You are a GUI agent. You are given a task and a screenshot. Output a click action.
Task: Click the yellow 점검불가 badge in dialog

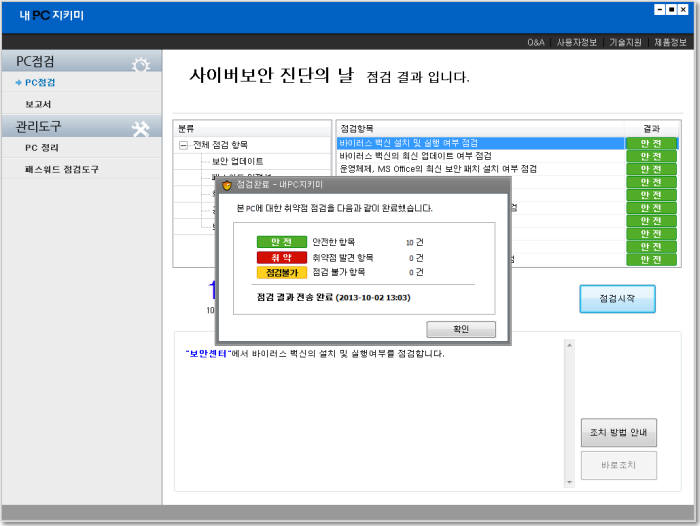coord(282,272)
